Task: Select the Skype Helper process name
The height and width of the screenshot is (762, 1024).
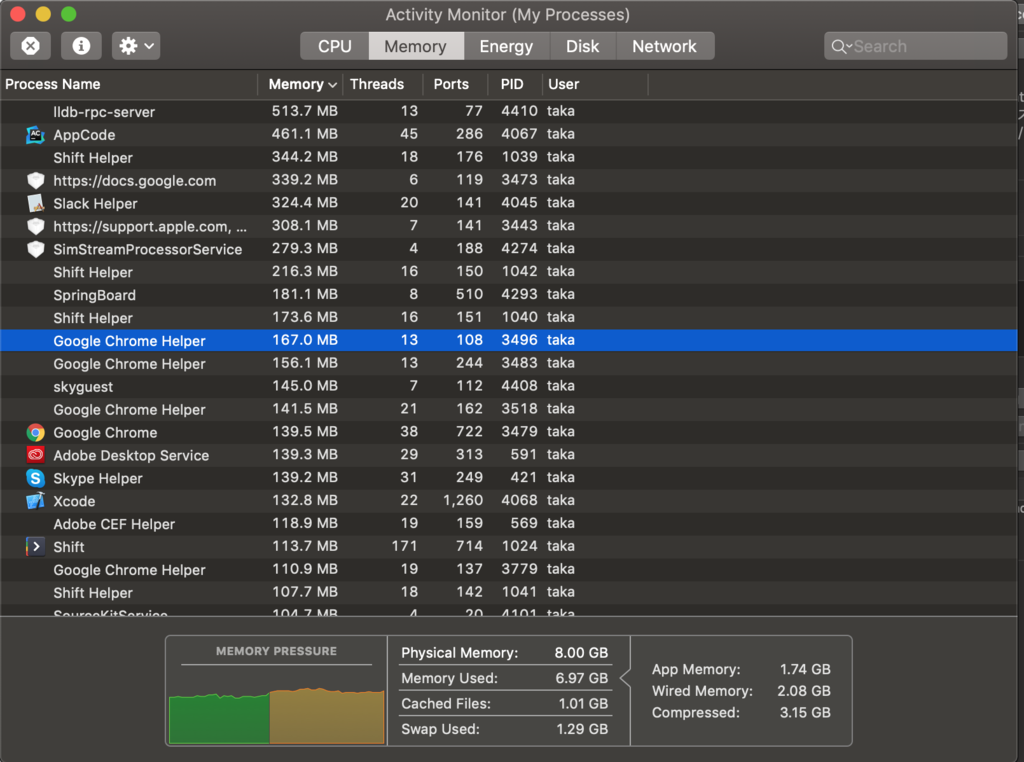Action: (98, 478)
